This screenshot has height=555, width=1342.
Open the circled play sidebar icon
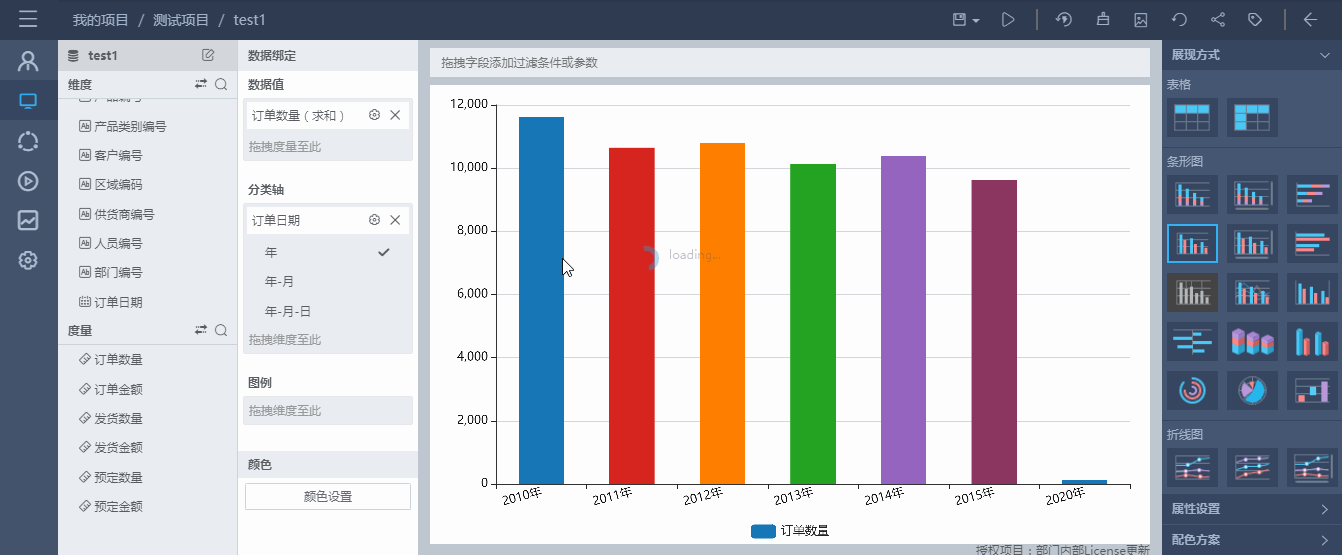[x=28, y=181]
